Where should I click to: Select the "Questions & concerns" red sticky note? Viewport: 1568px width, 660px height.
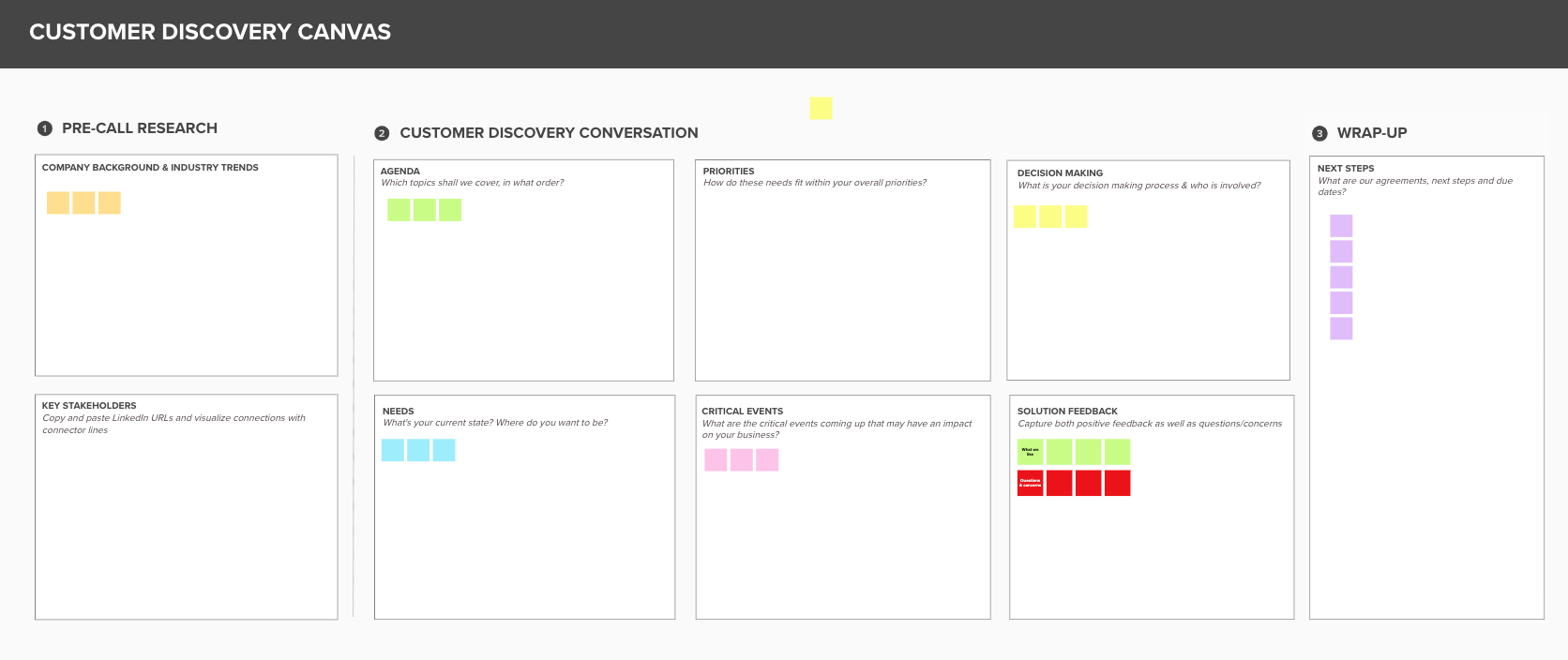coord(1030,483)
